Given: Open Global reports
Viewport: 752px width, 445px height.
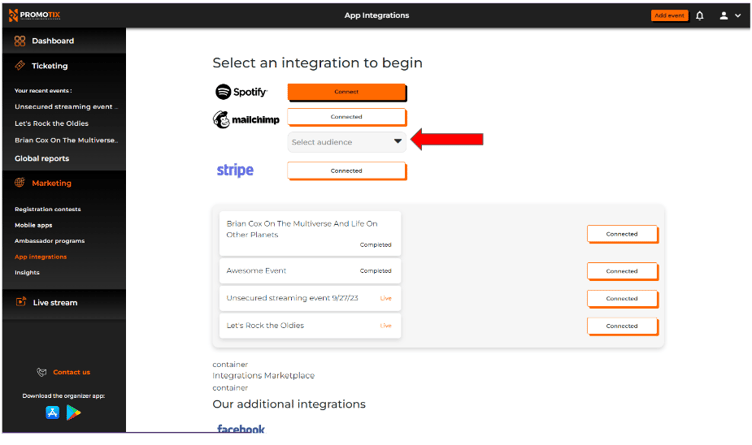Looking at the screenshot, I should click(42, 158).
